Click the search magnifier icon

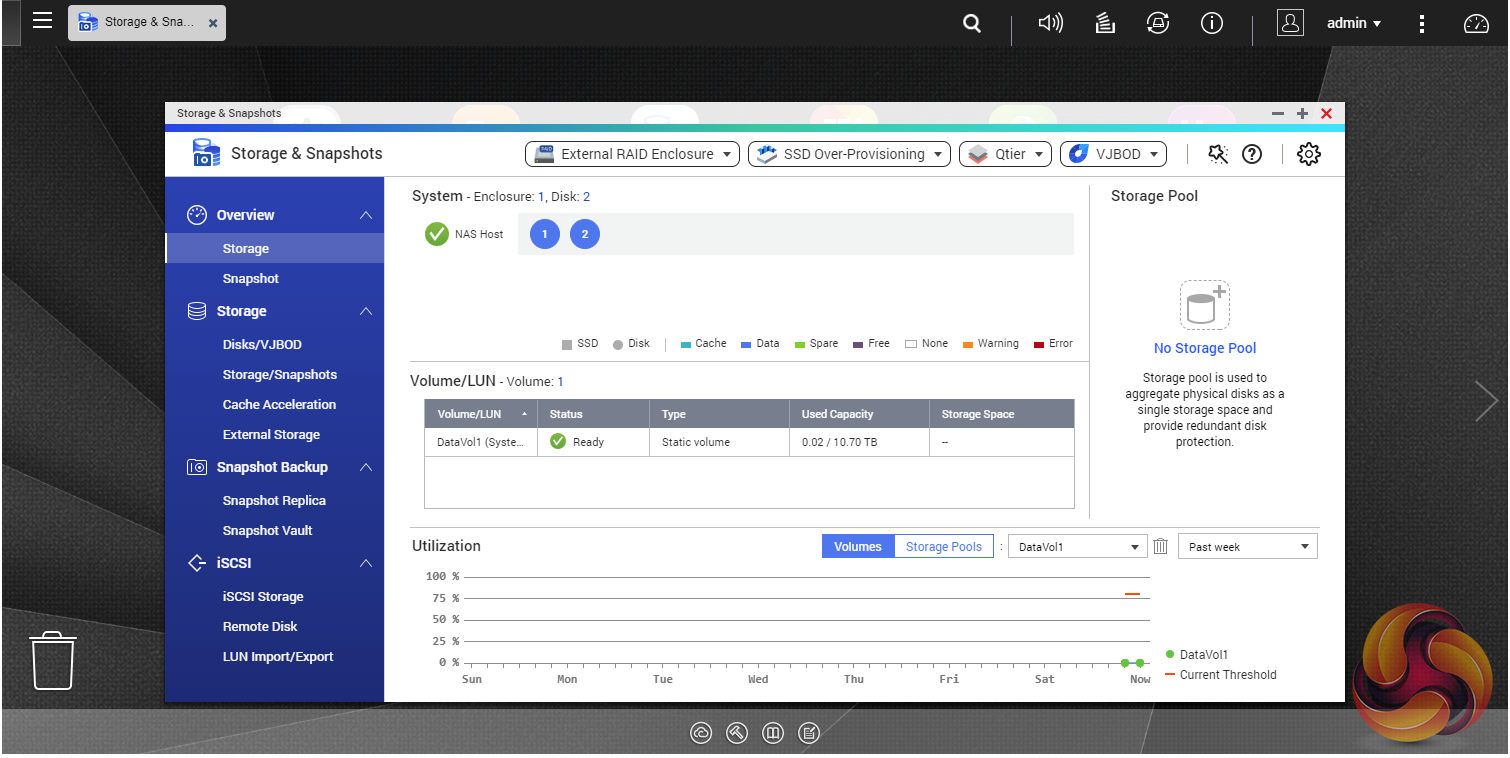coord(971,23)
